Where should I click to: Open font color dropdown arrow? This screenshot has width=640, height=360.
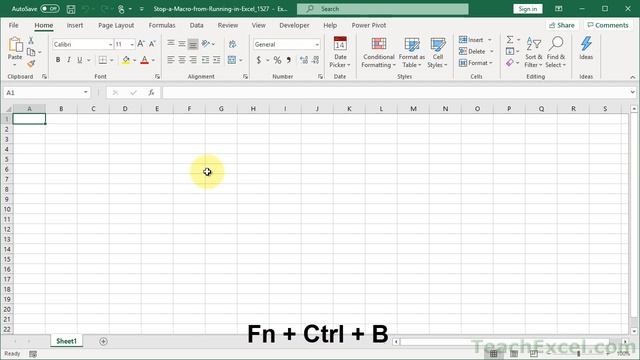click(153, 60)
